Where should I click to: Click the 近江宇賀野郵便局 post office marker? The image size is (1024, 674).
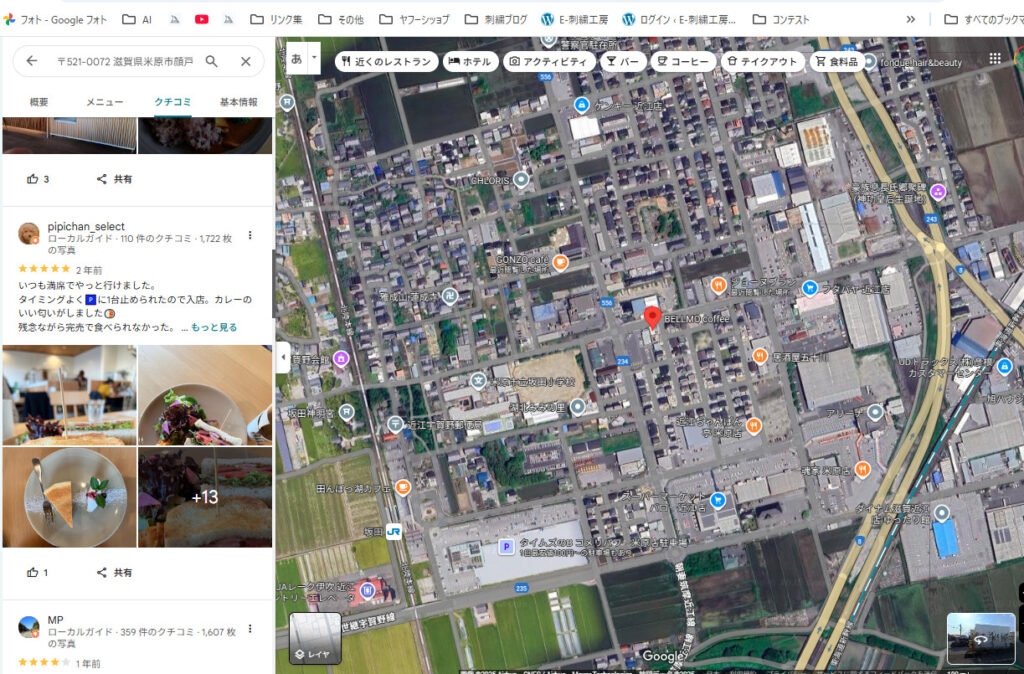pyautogui.click(x=394, y=424)
